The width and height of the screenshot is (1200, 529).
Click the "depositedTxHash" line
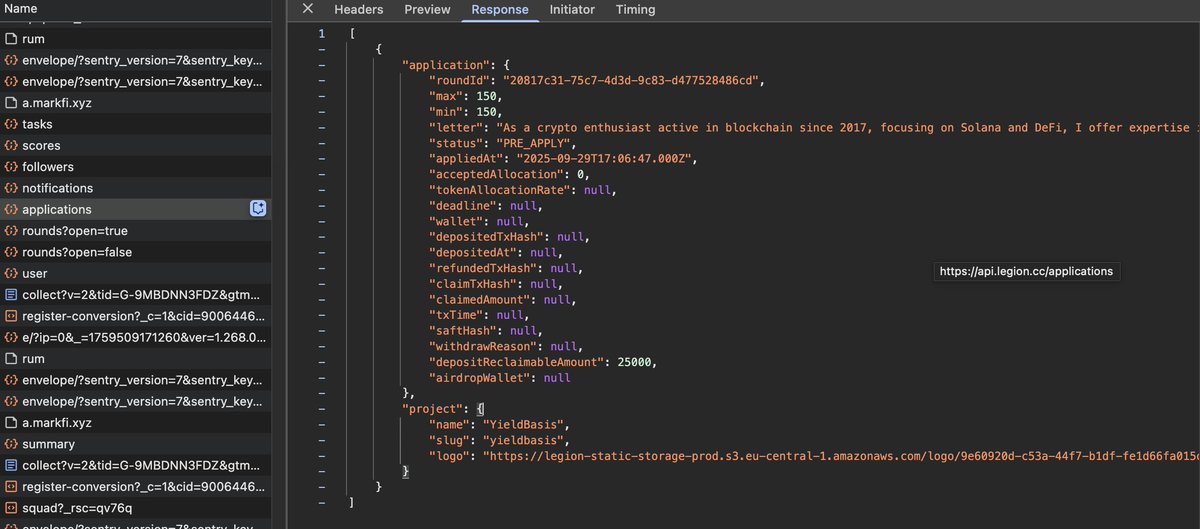pyautogui.click(x=509, y=237)
